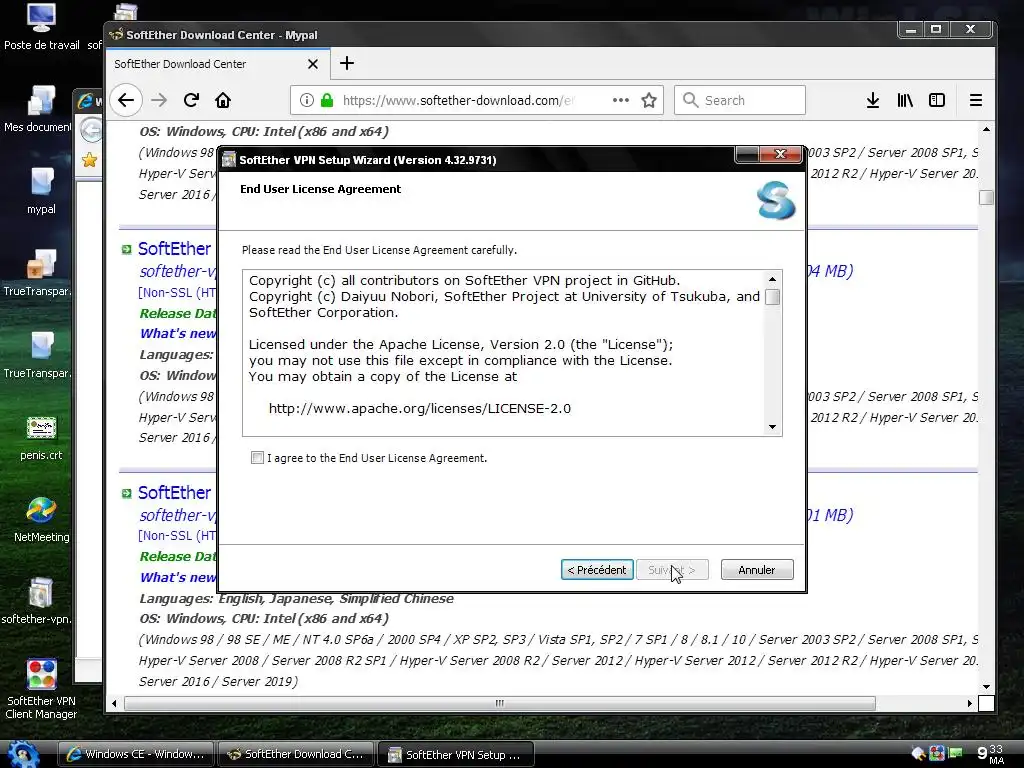Click the SoftEther logo in the wizard header
Viewport: 1024px width, 768px height.
(776, 200)
